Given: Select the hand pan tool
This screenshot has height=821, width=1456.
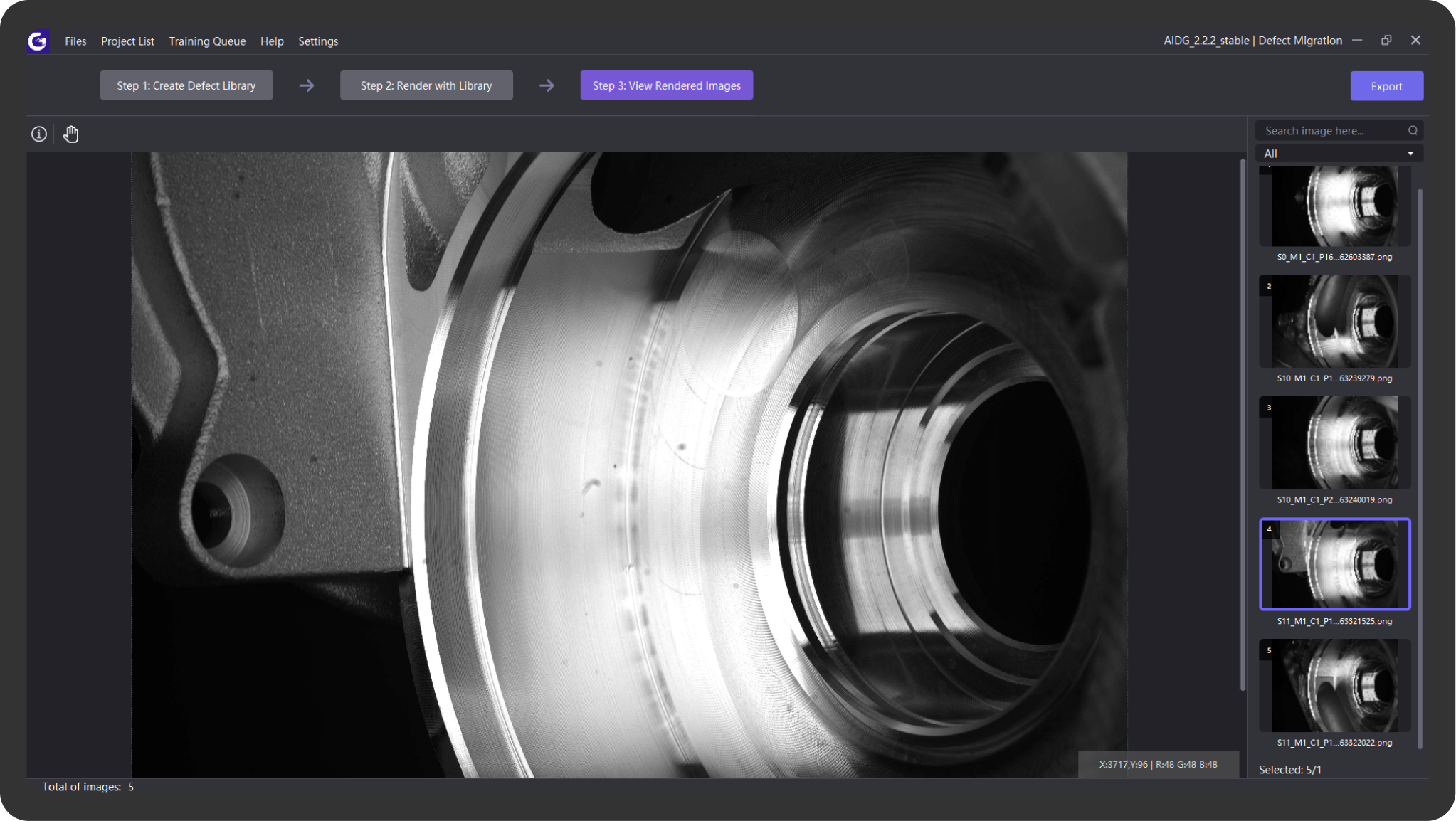Looking at the screenshot, I should coord(70,134).
